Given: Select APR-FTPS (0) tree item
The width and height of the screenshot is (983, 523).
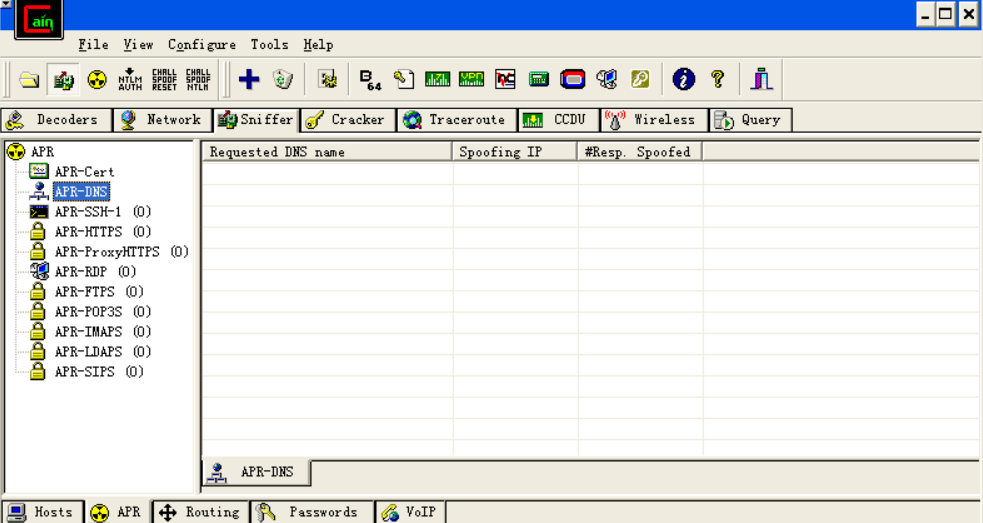Looking at the screenshot, I should [x=99, y=292].
